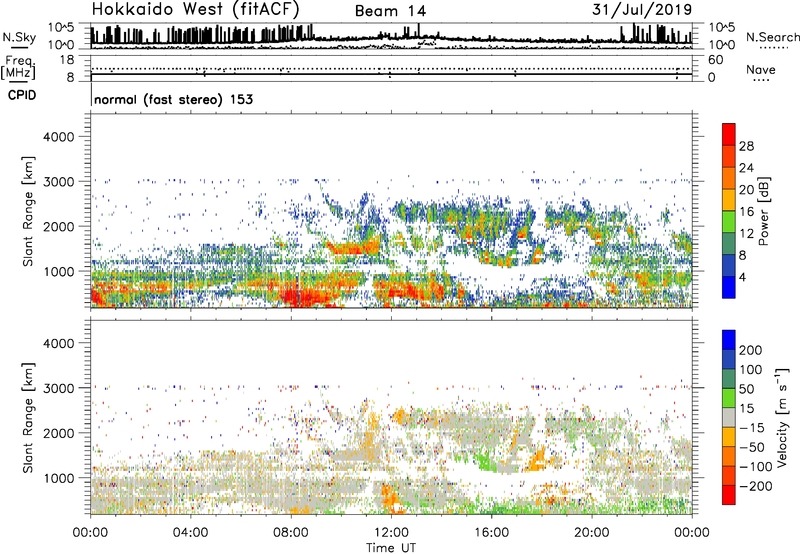The image size is (800, 554).
Task: Click the '4000' tick of the power panel
Action: 58,137
